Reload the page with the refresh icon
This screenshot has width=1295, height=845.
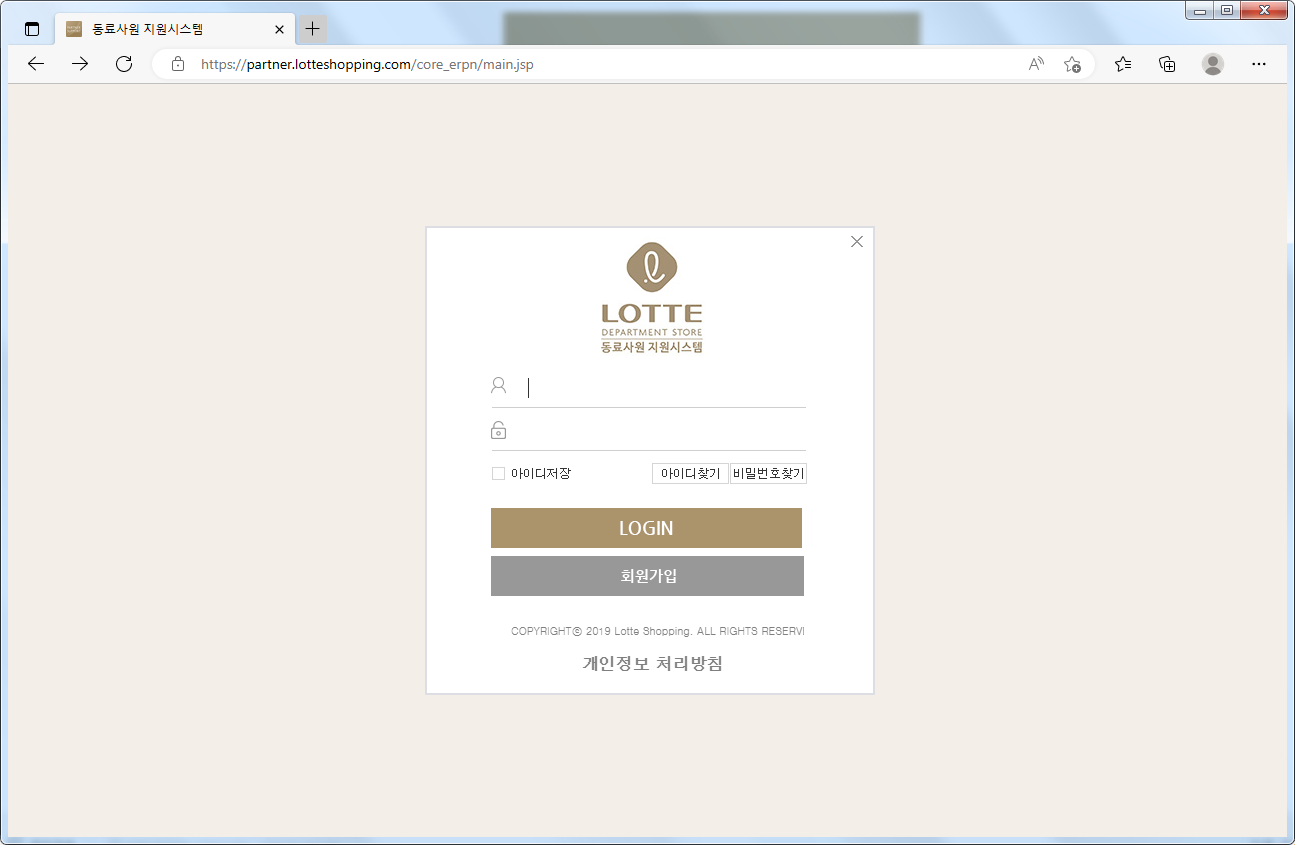tap(124, 64)
